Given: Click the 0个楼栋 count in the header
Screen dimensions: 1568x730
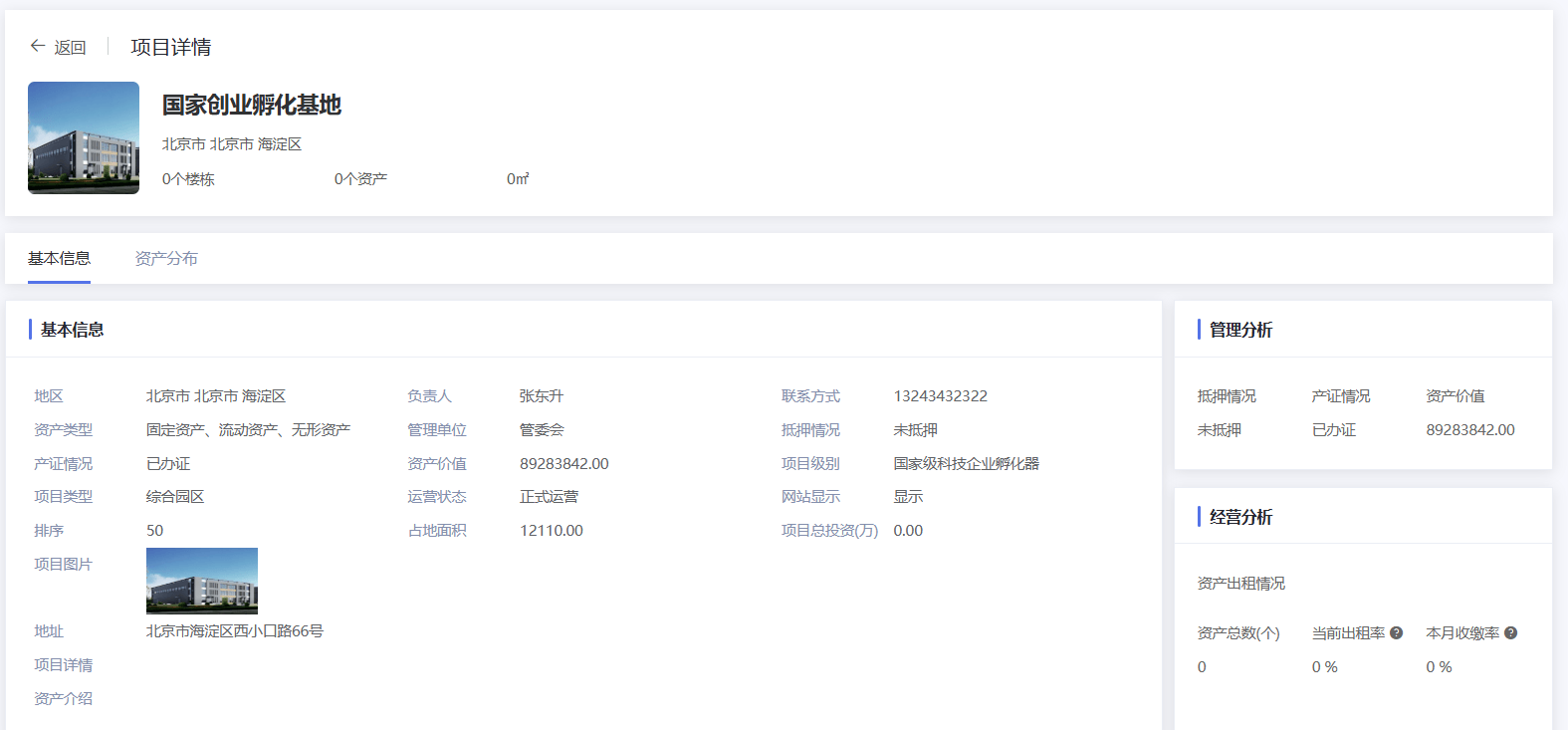Looking at the screenshot, I should point(188,179).
